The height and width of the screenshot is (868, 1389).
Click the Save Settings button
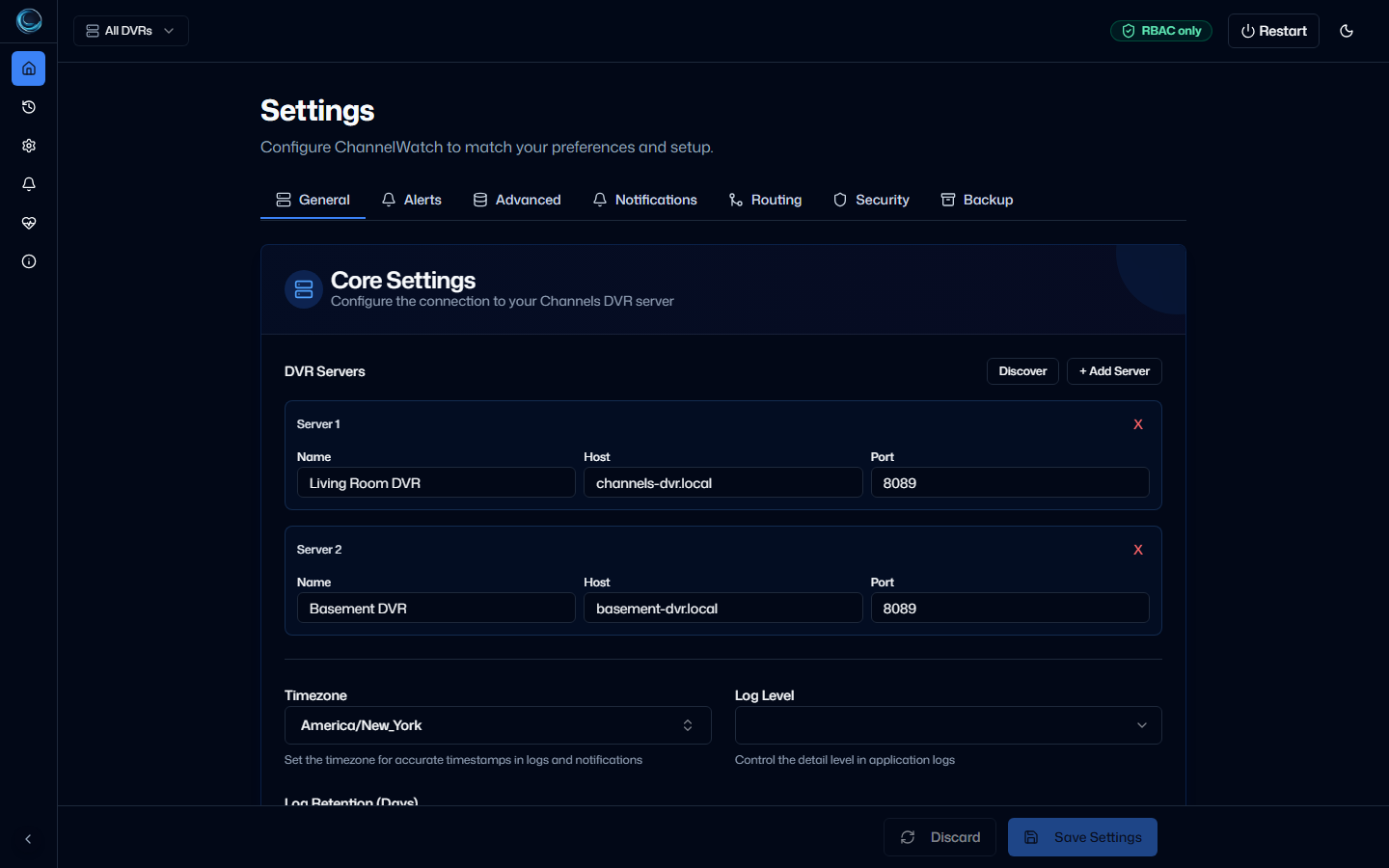click(x=1082, y=837)
